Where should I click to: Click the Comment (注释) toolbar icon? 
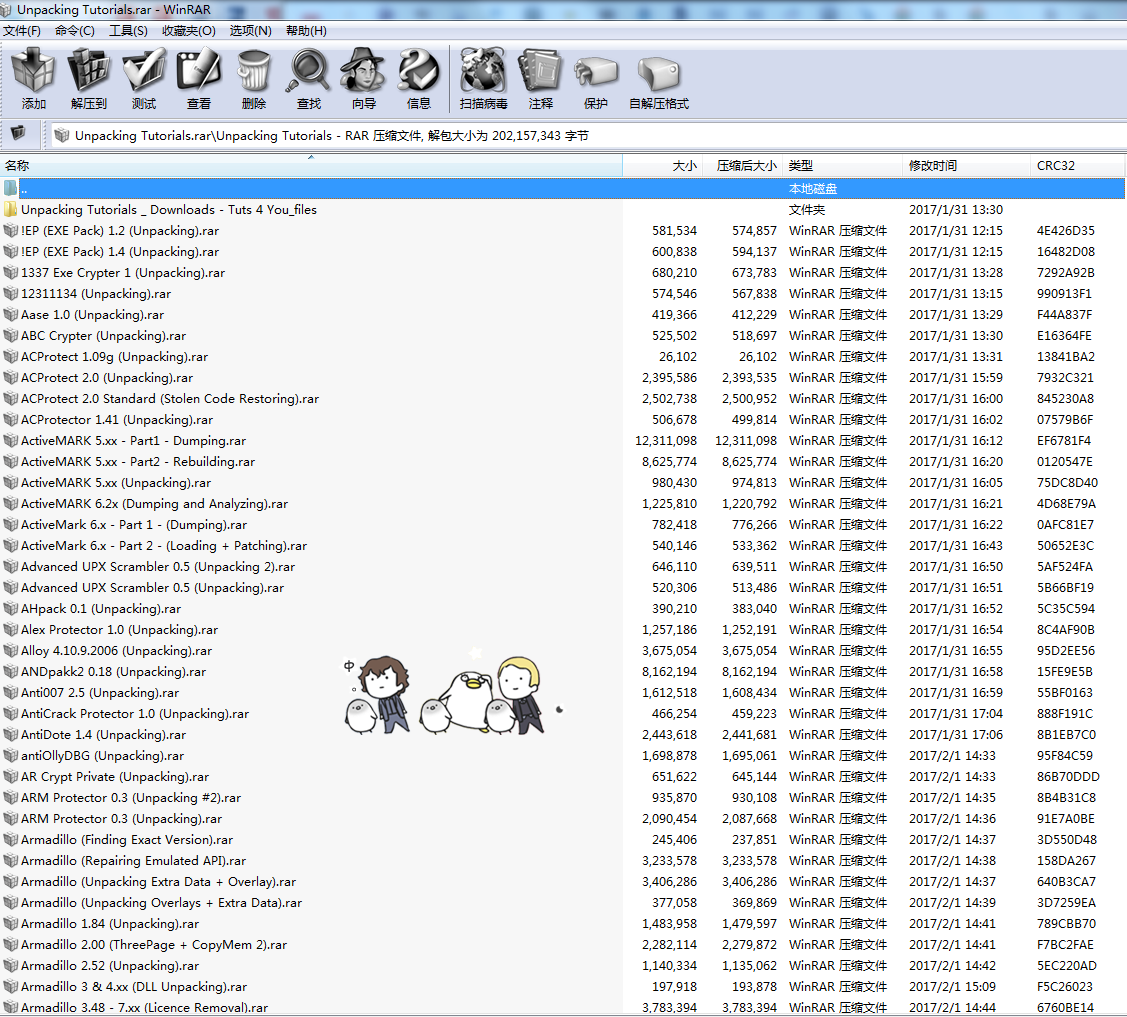(540, 70)
